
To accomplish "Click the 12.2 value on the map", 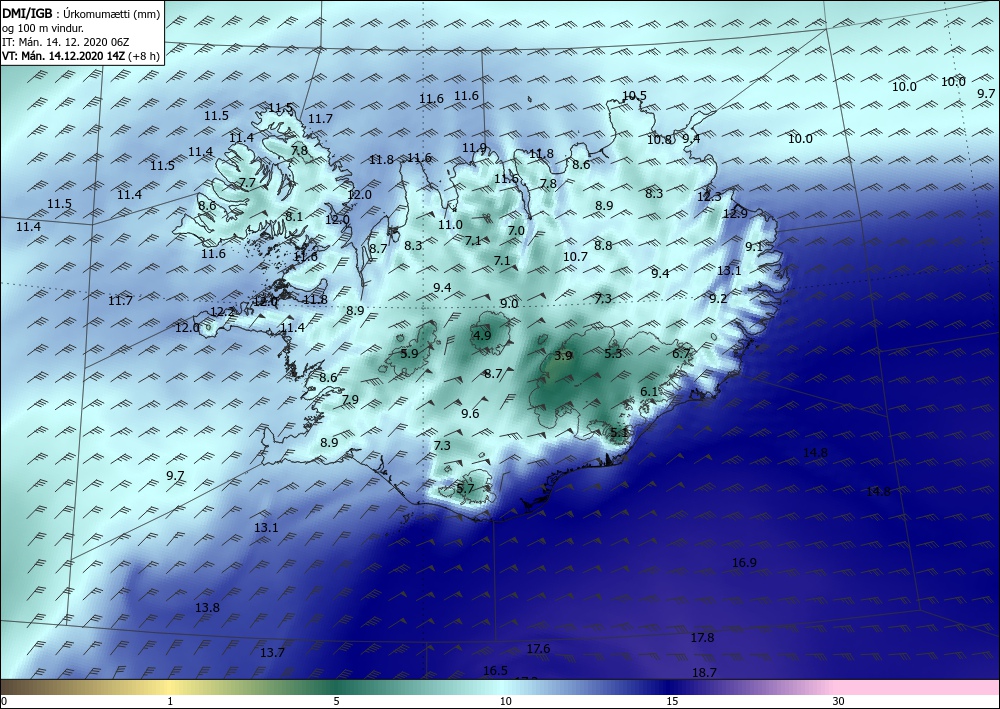I will [x=222, y=312].
